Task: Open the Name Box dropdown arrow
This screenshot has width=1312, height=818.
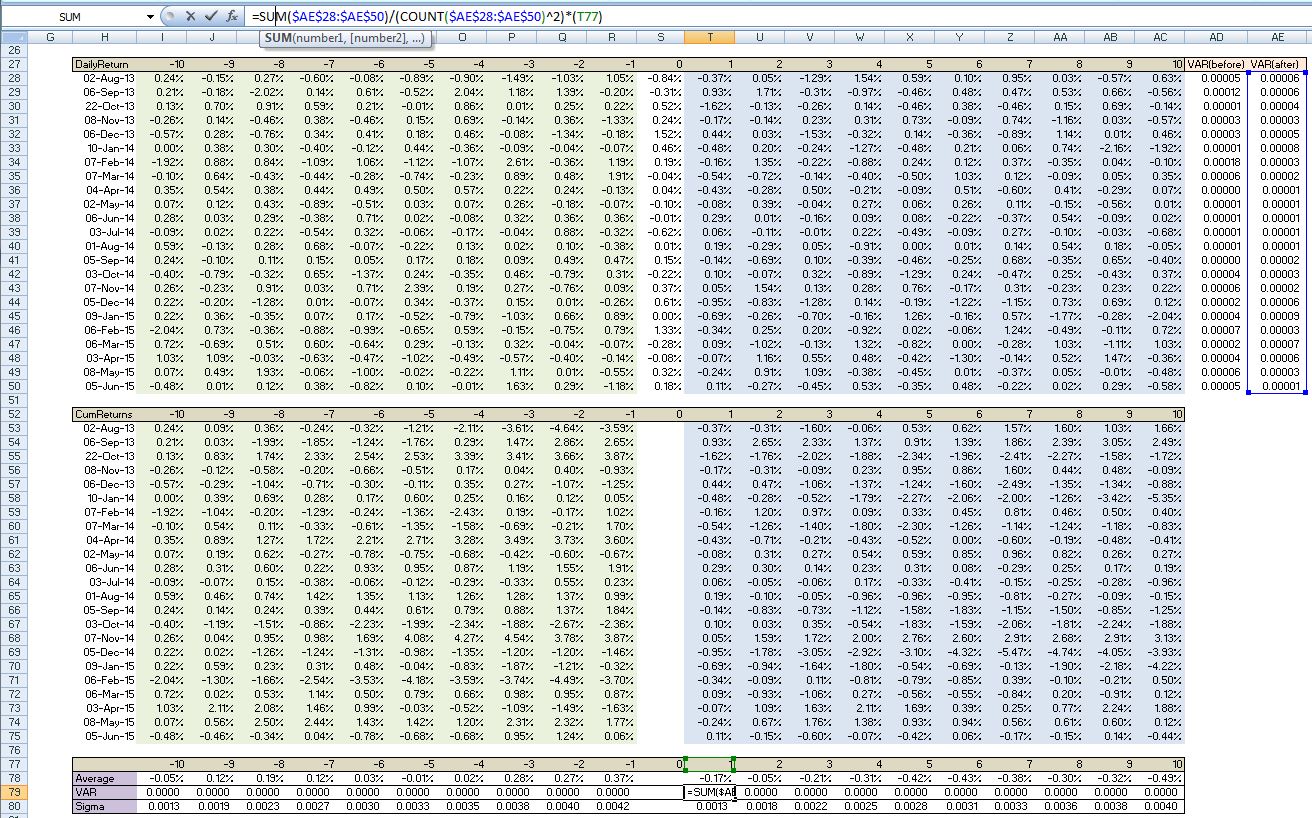Action: pyautogui.click(x=150, y=17)
